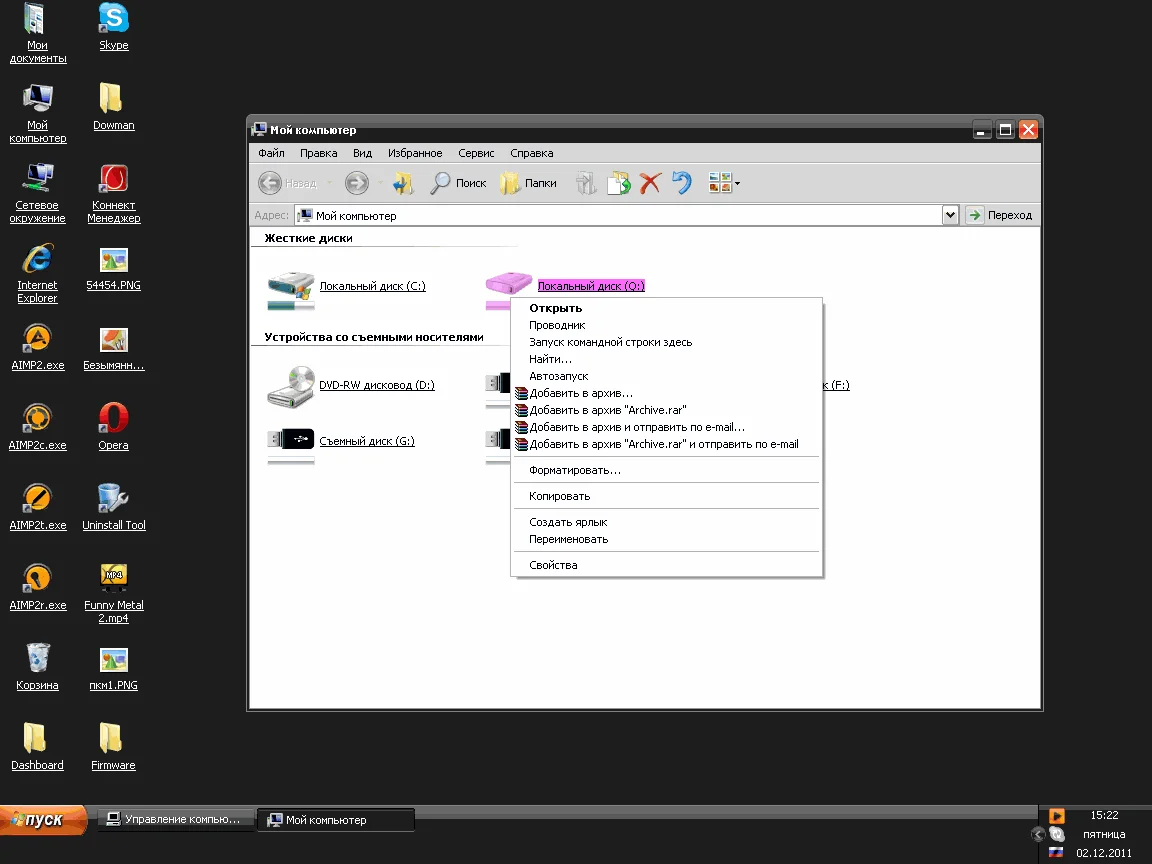Choose Найти... in context menu
Viewport: 1152px width, 864px height.
[666, 359]
